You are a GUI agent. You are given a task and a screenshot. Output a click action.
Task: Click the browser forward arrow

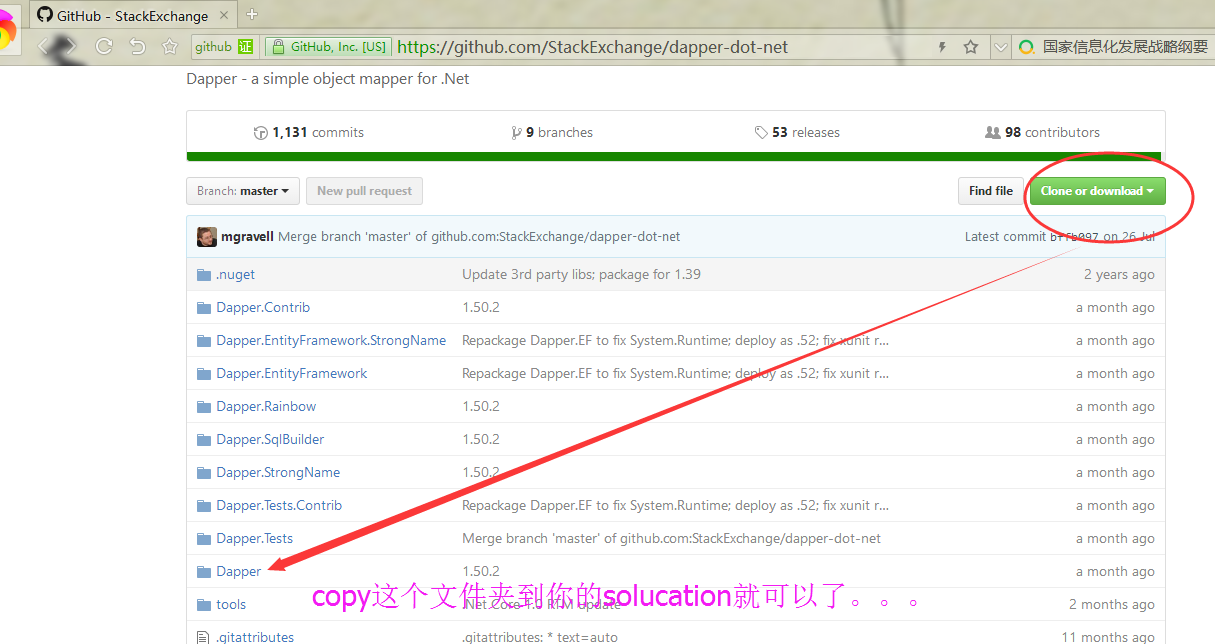click(70, 46)
